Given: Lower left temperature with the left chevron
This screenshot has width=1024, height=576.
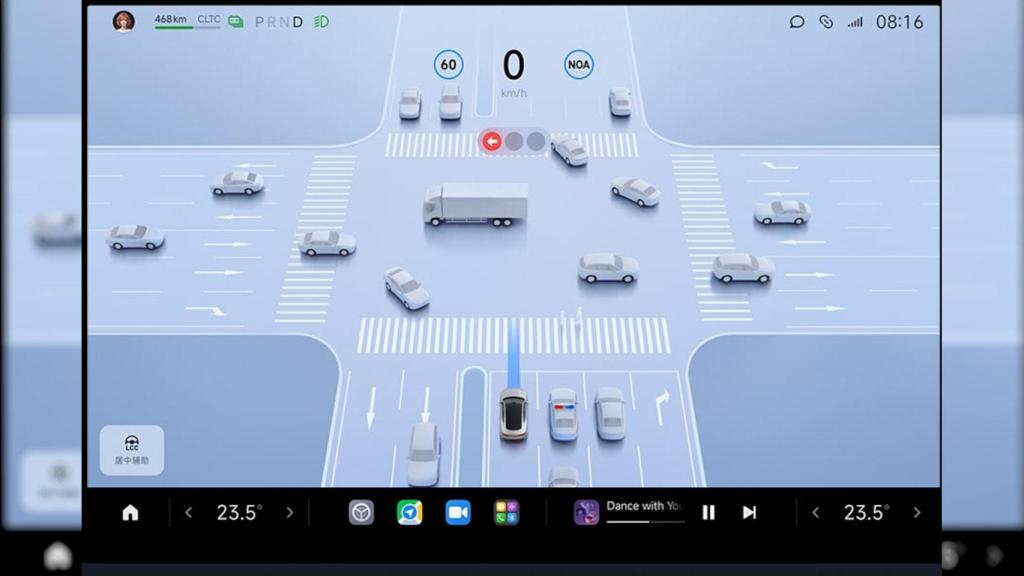Looking at the screenshot, I should (188, 512).
